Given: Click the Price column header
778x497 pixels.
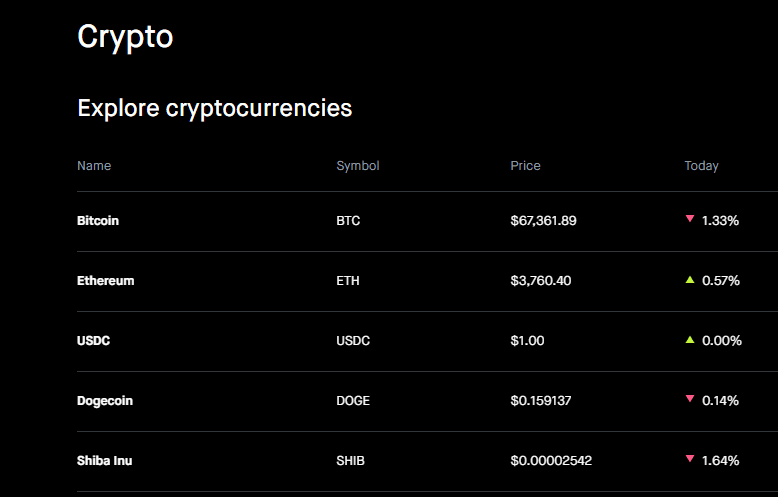Looking at the screenshot, I should (525, 166).
